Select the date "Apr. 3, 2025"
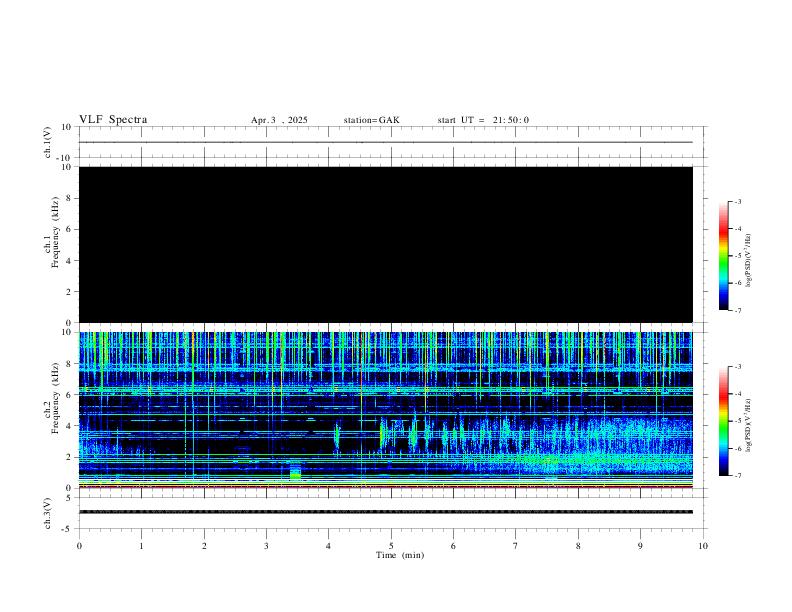This screenshot has height=612, width=792. pyautogui.click(x=279, y=120)
